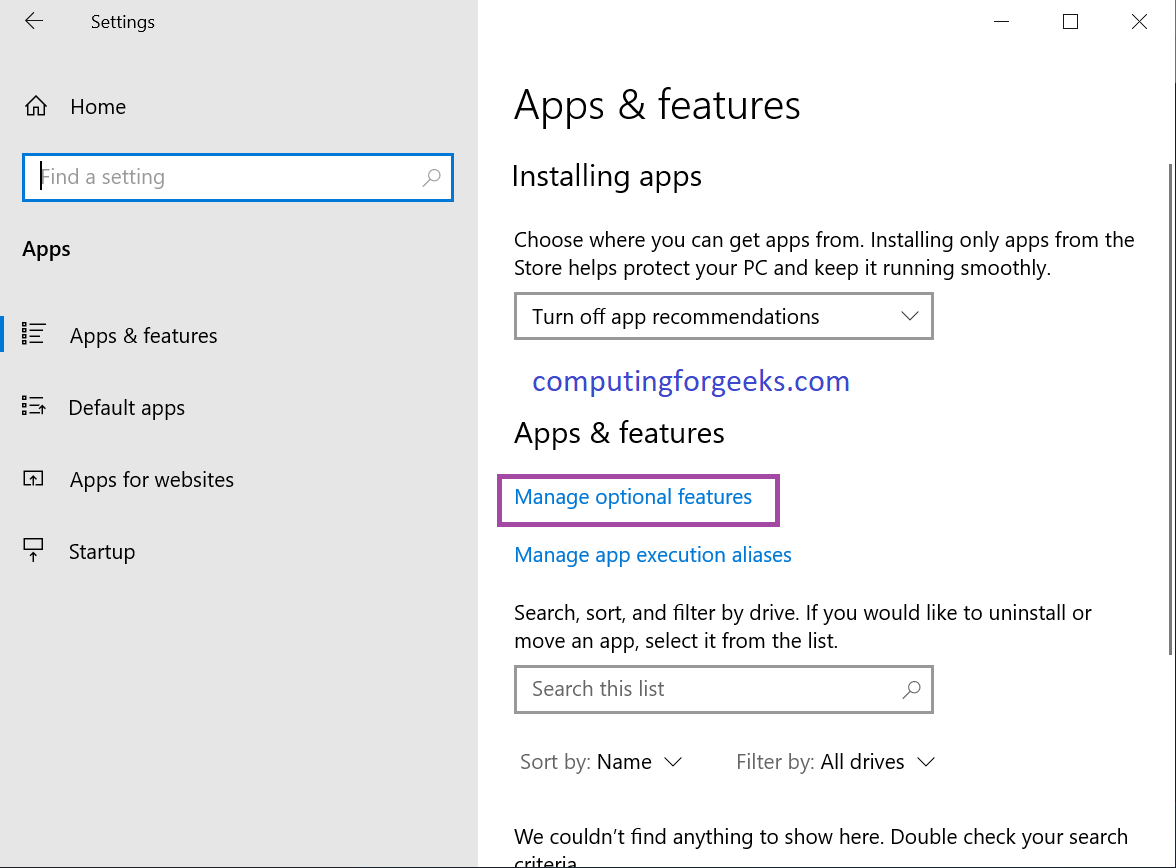Minimize the Settings window
1176x868 pixels.
point(1001,21)
